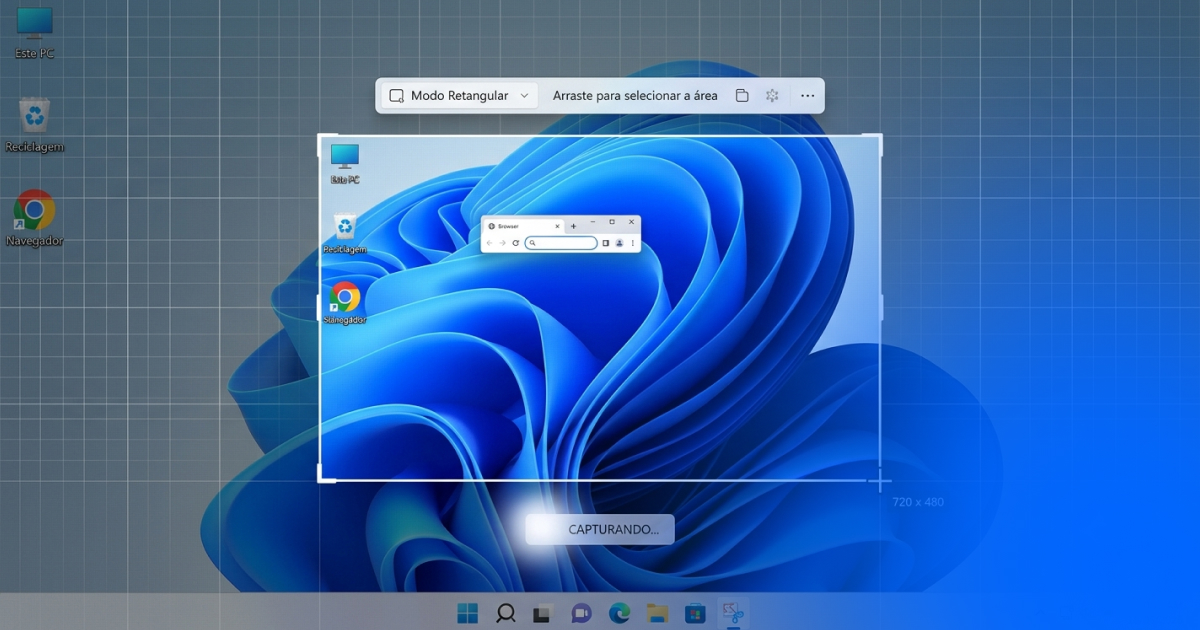
Task: Maximize the small browser window
Action: pos(612,222)
